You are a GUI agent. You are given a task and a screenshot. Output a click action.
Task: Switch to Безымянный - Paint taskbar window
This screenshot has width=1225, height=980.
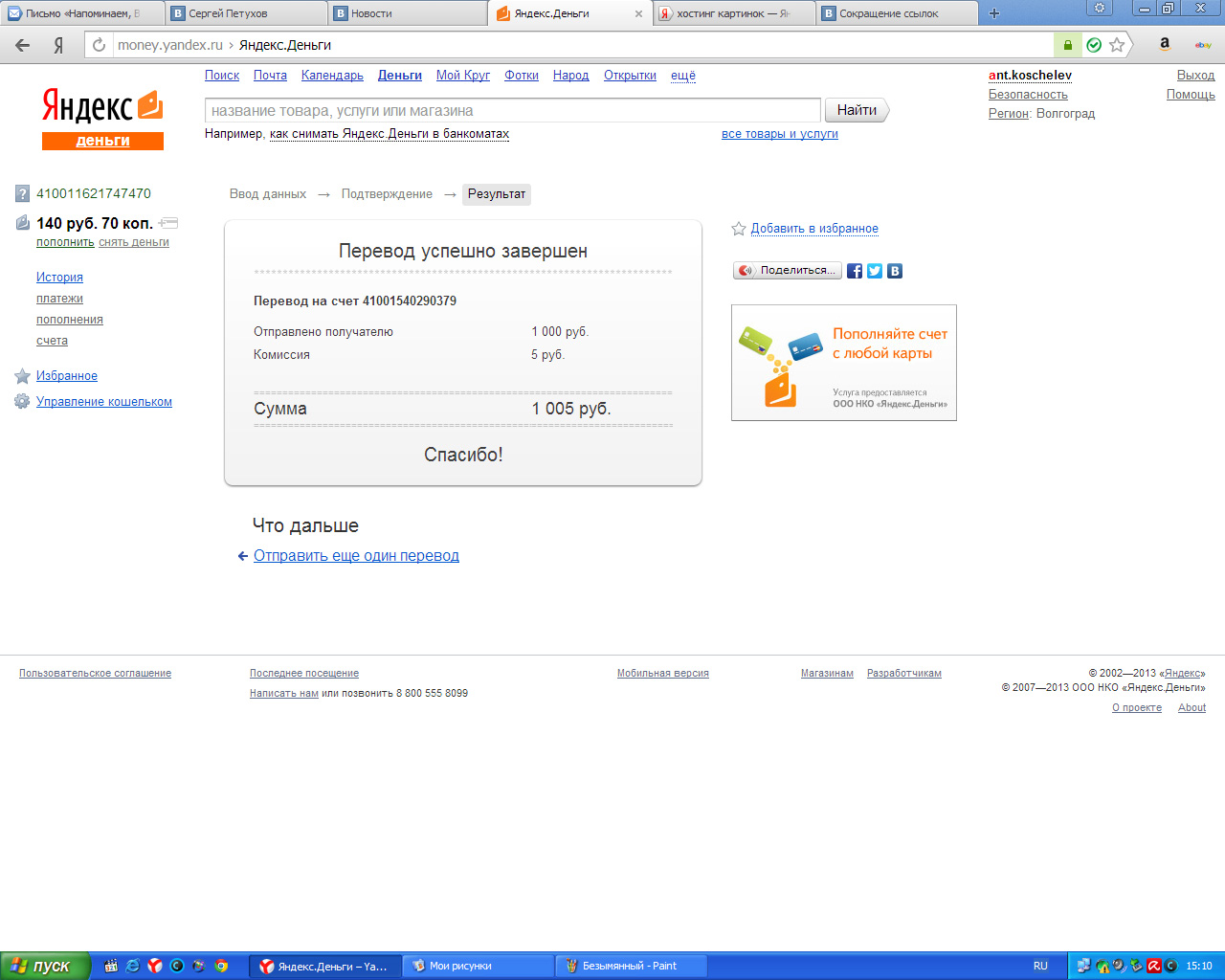pyautogui.click(x=632, y=966)
